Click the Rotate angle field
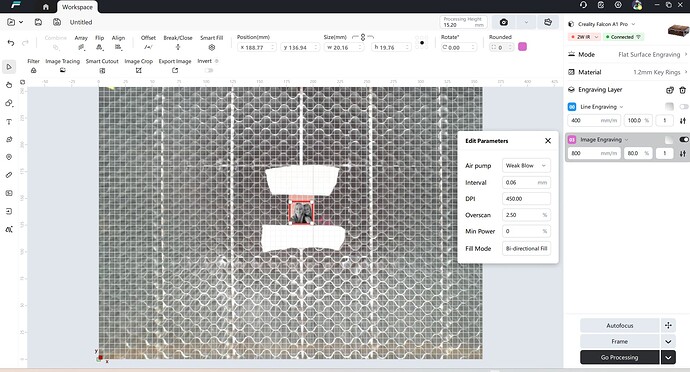Image resolution: width=690 pixels, height=372 pixels. tap(459, 47)
